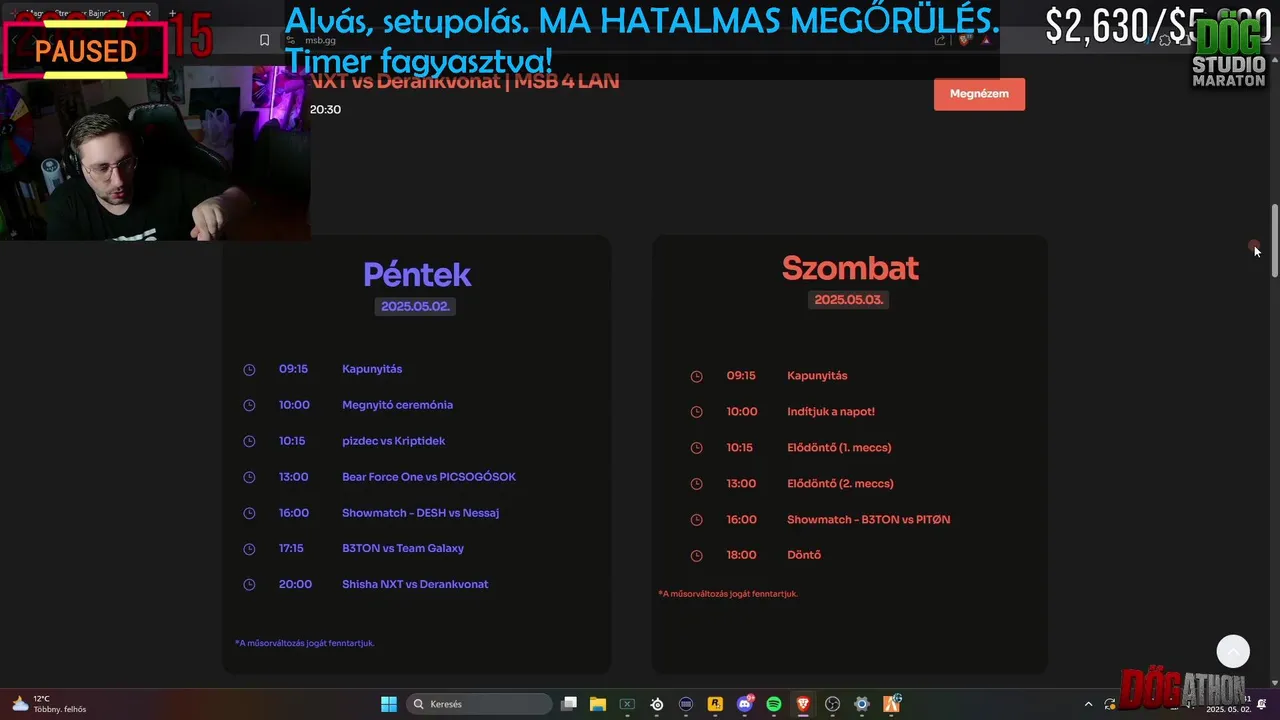Open File Explorer from the taskbar
This screenshot has height=720, width=1280.
(598, 704)
